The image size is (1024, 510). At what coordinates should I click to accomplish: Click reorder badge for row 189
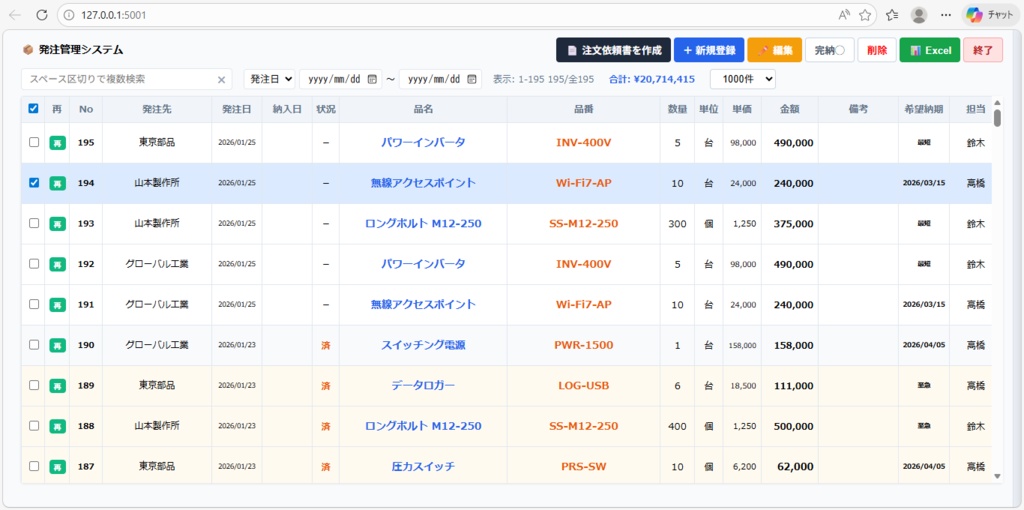click(x=57, y=386)
